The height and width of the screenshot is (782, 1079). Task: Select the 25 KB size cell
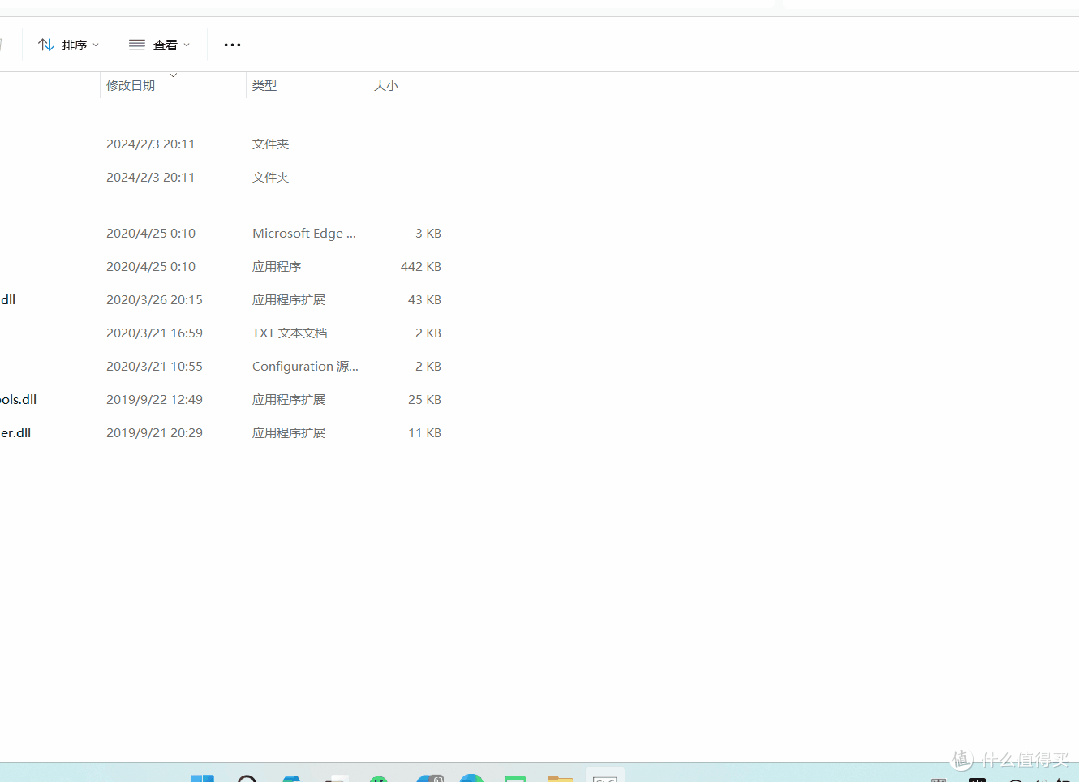(x=425, y=399)
